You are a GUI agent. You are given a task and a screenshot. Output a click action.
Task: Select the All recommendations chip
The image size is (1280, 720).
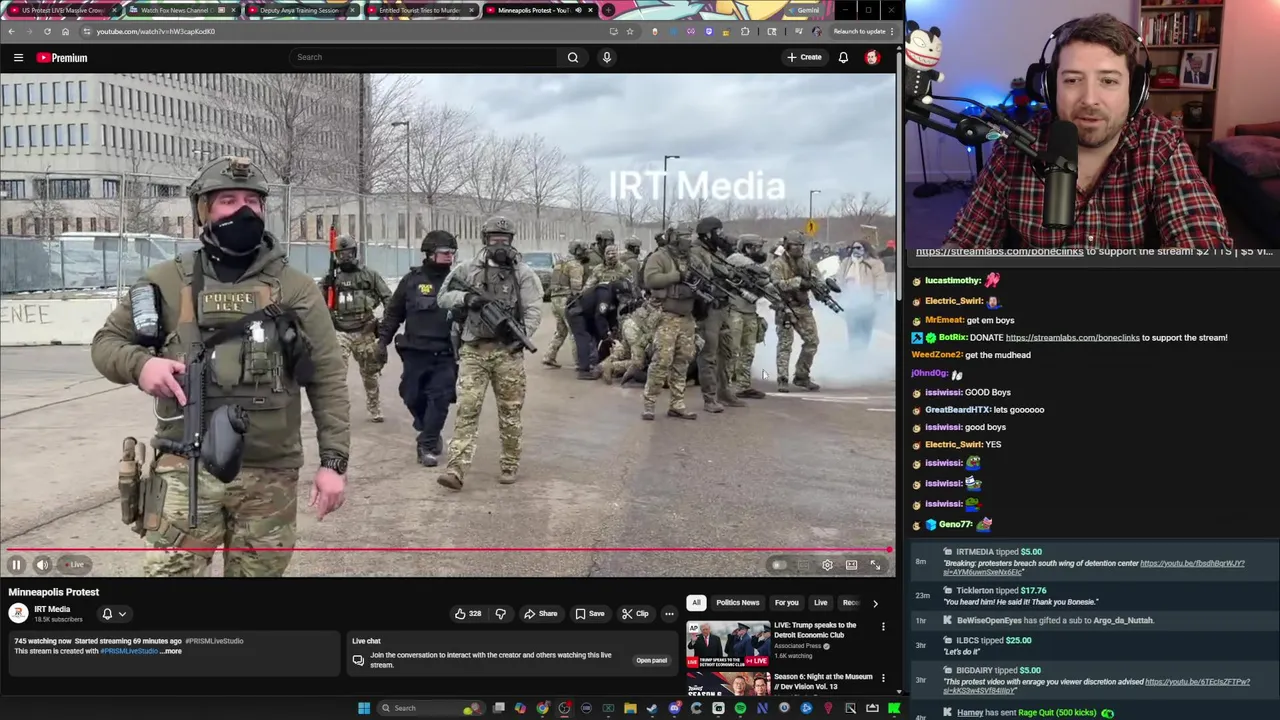pos(696,603)
